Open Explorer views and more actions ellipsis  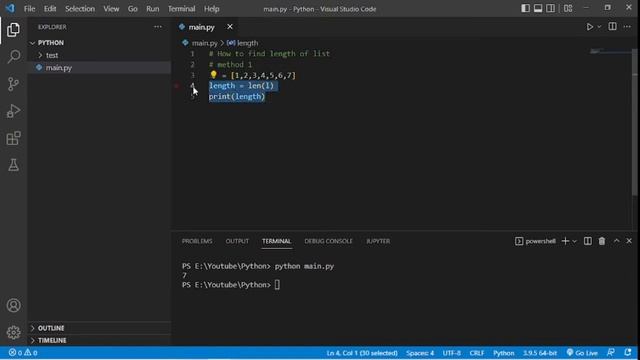coord(158,27)
